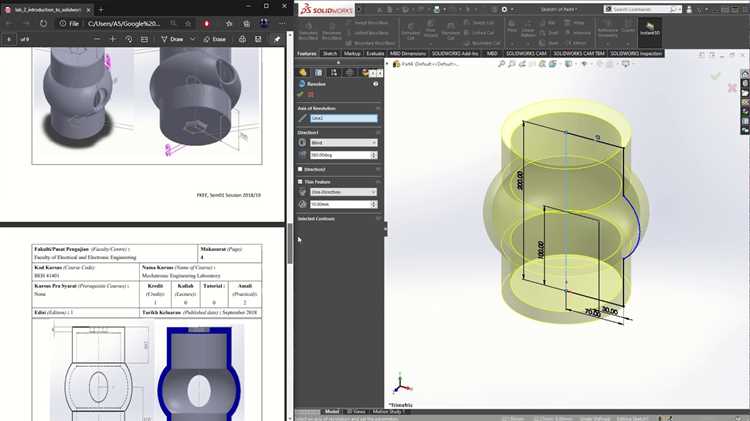Click the Search Commands box
This screenshot has width=750, height=421.
pos(643,9)
